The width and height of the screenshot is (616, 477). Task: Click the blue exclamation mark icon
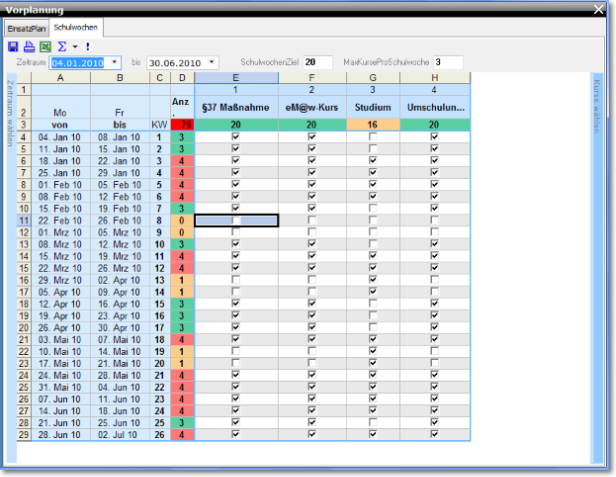tap(87, 46)
